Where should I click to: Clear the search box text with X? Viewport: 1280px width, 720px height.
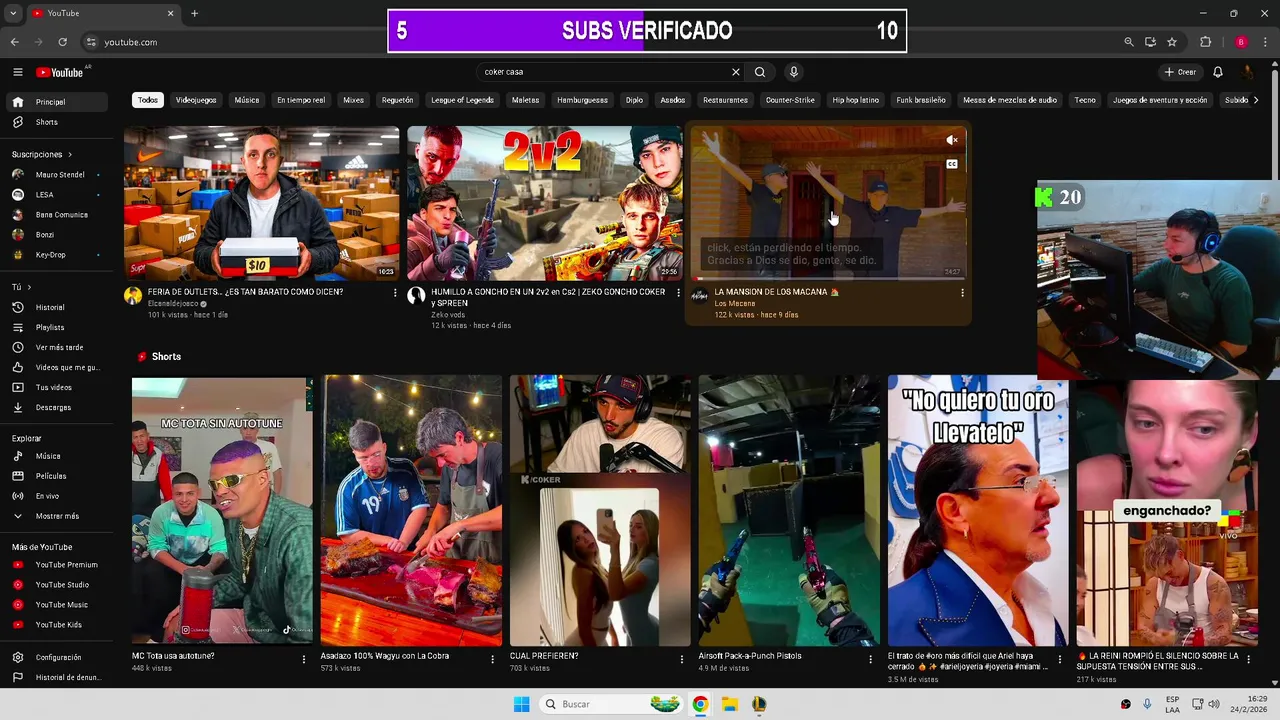736,72
